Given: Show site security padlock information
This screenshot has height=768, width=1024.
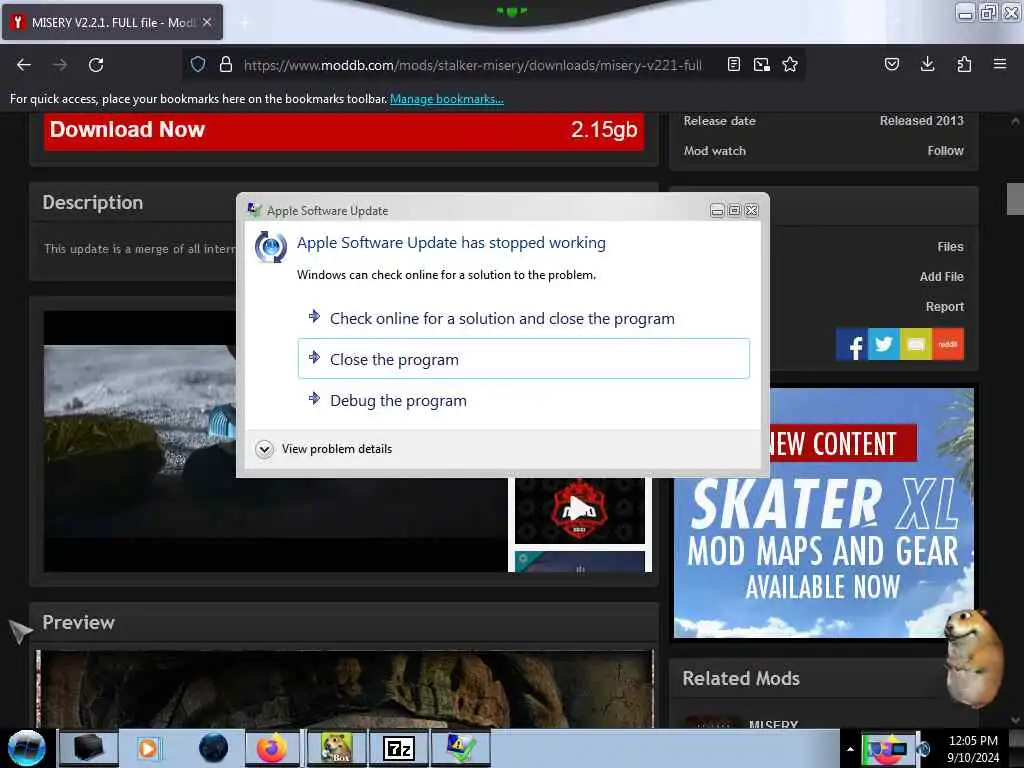Looking at the screenshot, I should coord(226,64).
